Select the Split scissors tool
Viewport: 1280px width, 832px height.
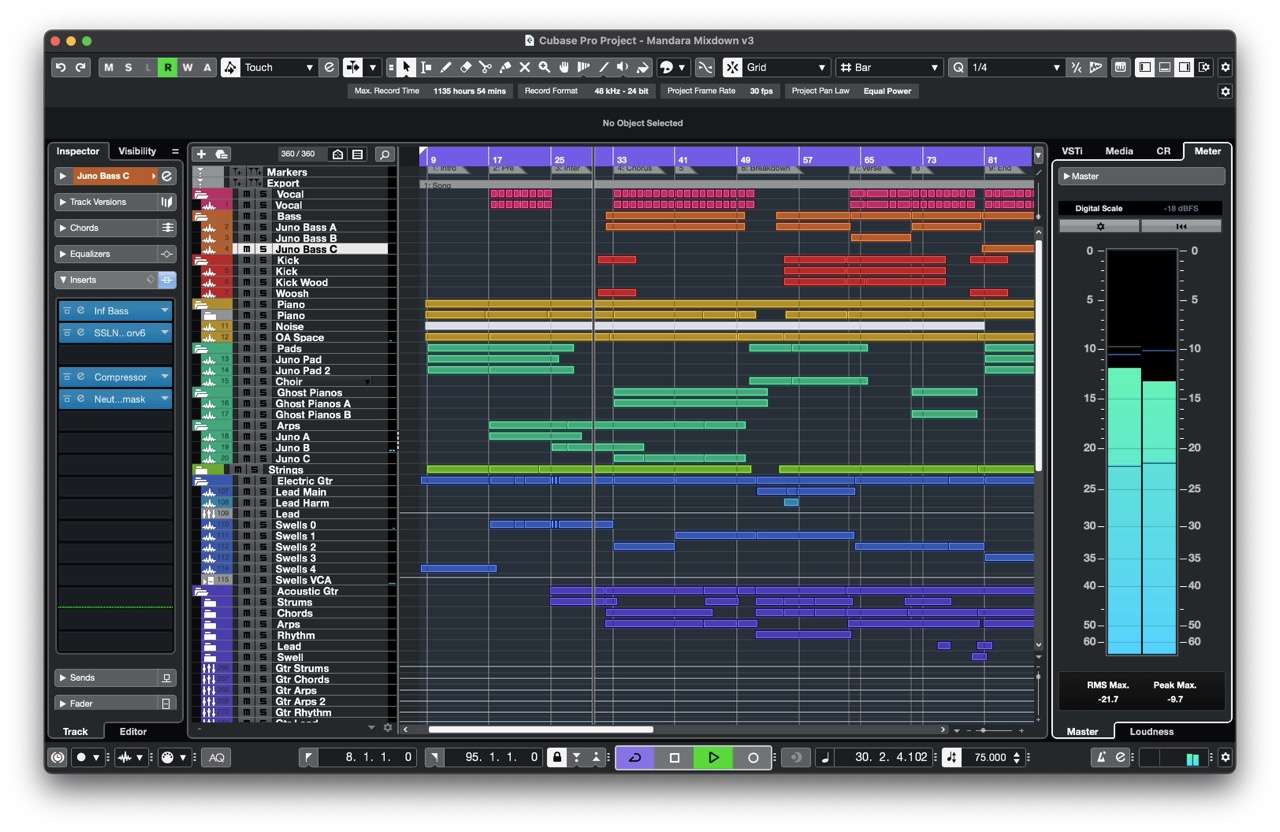point(485,67)
